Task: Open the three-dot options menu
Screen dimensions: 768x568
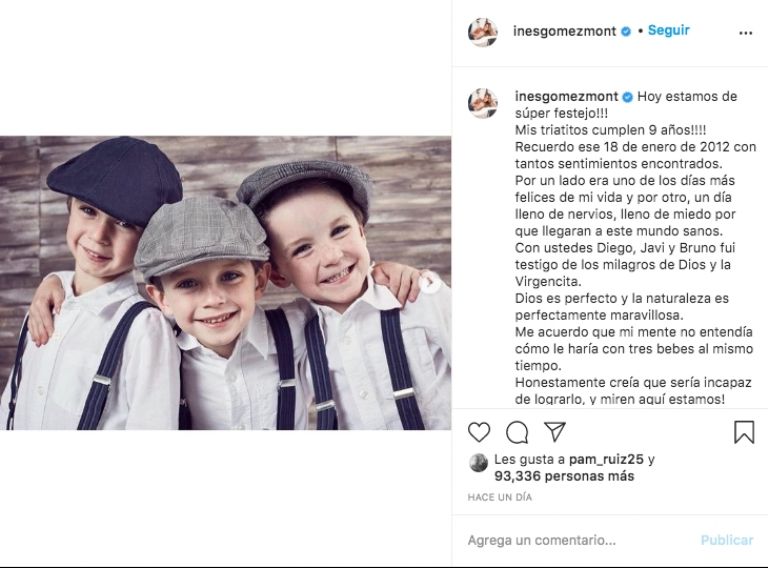Action: pos(745,33)
